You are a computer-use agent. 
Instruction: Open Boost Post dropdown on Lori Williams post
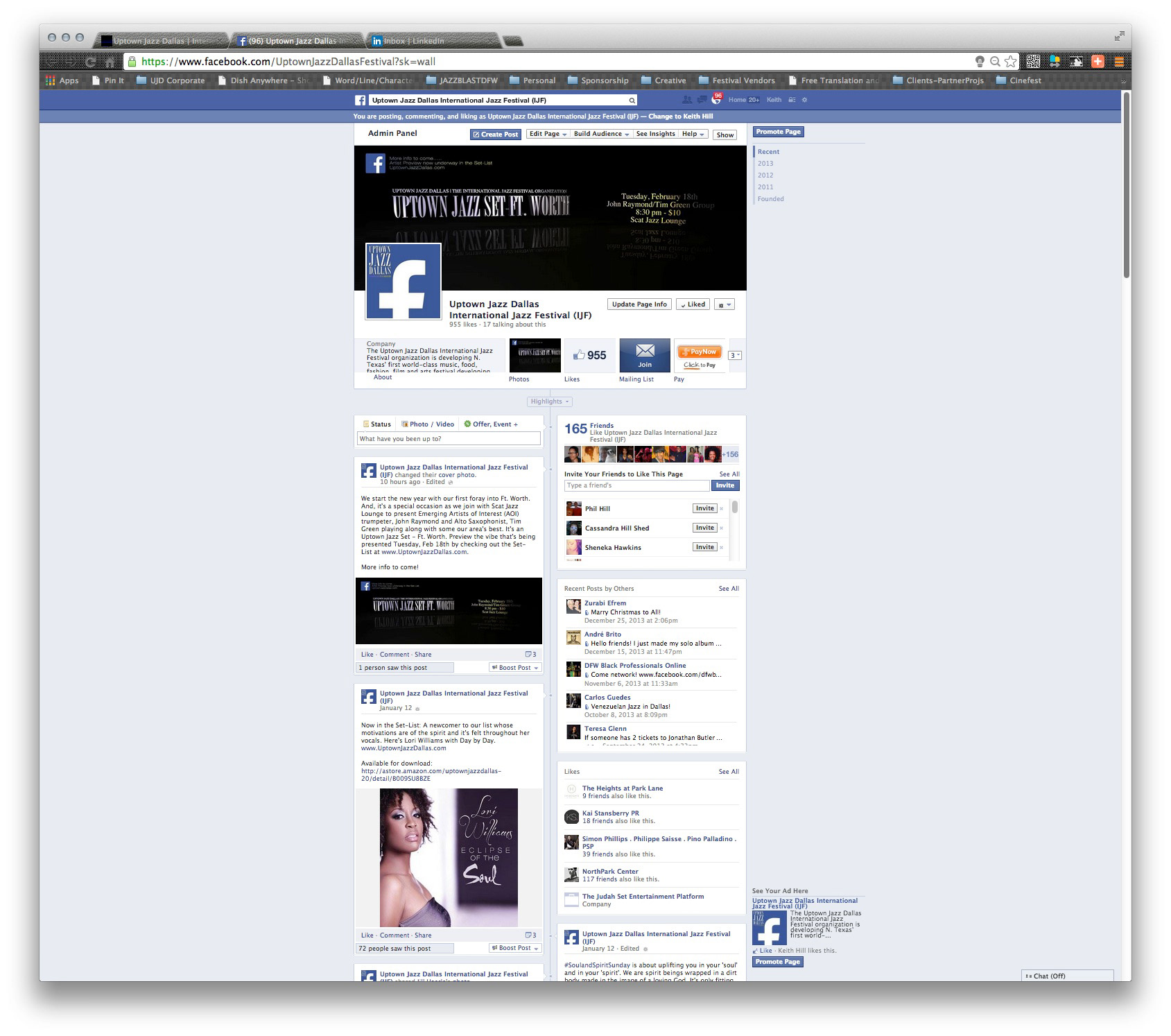[x=514, y=948]
